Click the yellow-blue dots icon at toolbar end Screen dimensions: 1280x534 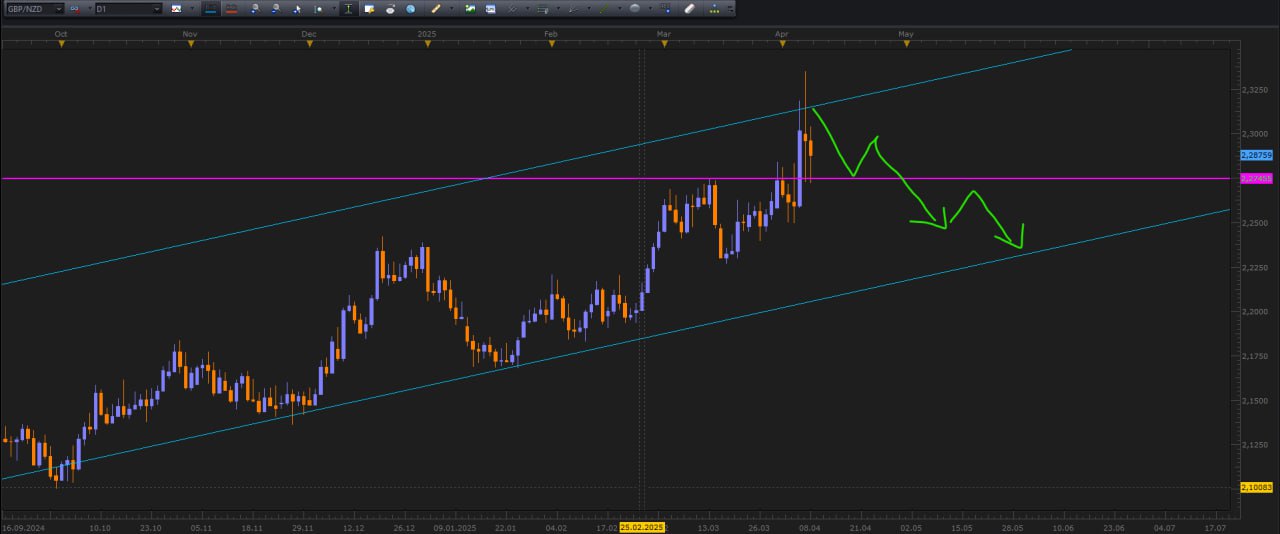click(x=714, y=9)
